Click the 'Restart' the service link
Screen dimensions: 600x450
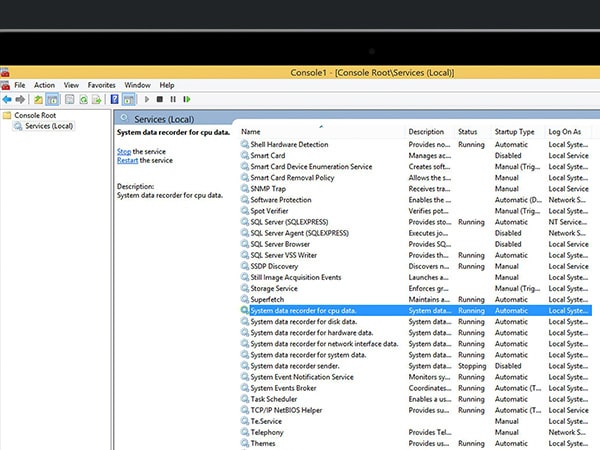pyautogui.click(x=127, y=160)
